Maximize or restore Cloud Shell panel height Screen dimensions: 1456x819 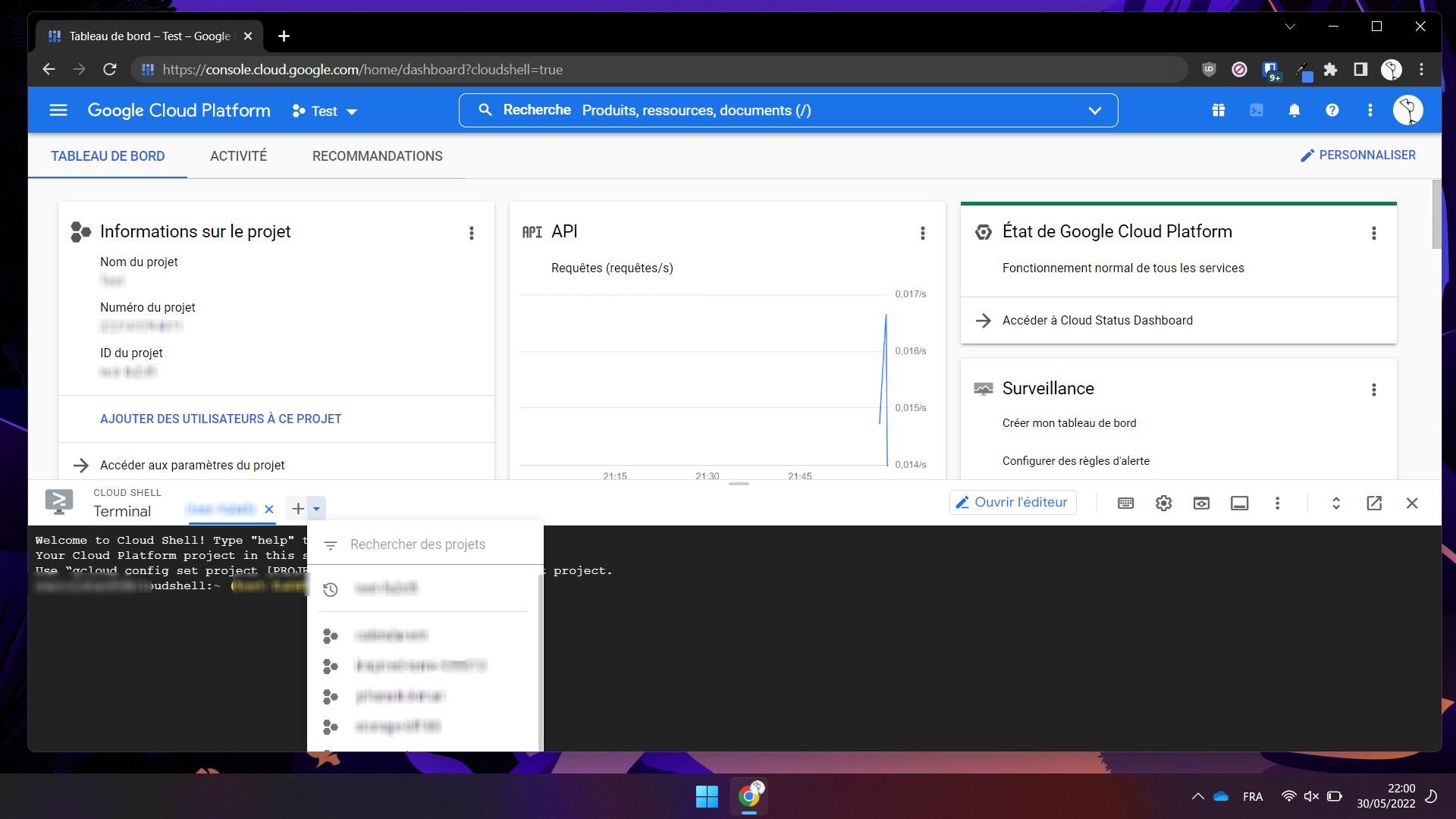click(x=1336, y=504)
